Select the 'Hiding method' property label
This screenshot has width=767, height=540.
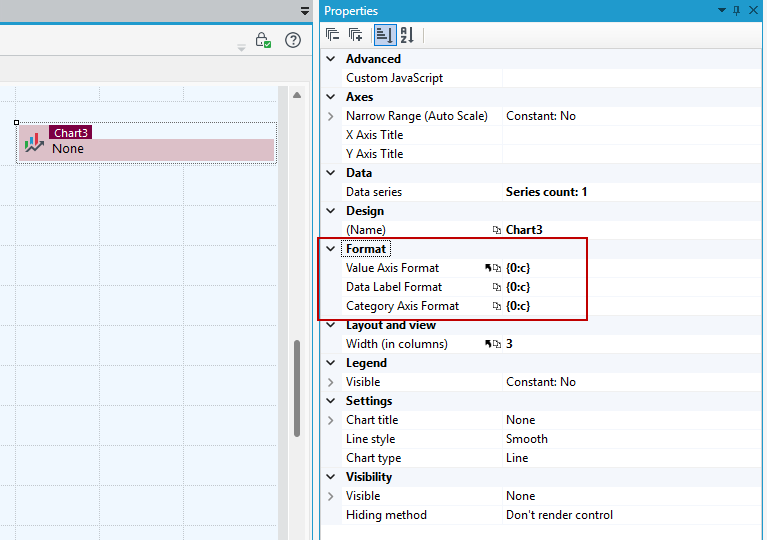386,515
